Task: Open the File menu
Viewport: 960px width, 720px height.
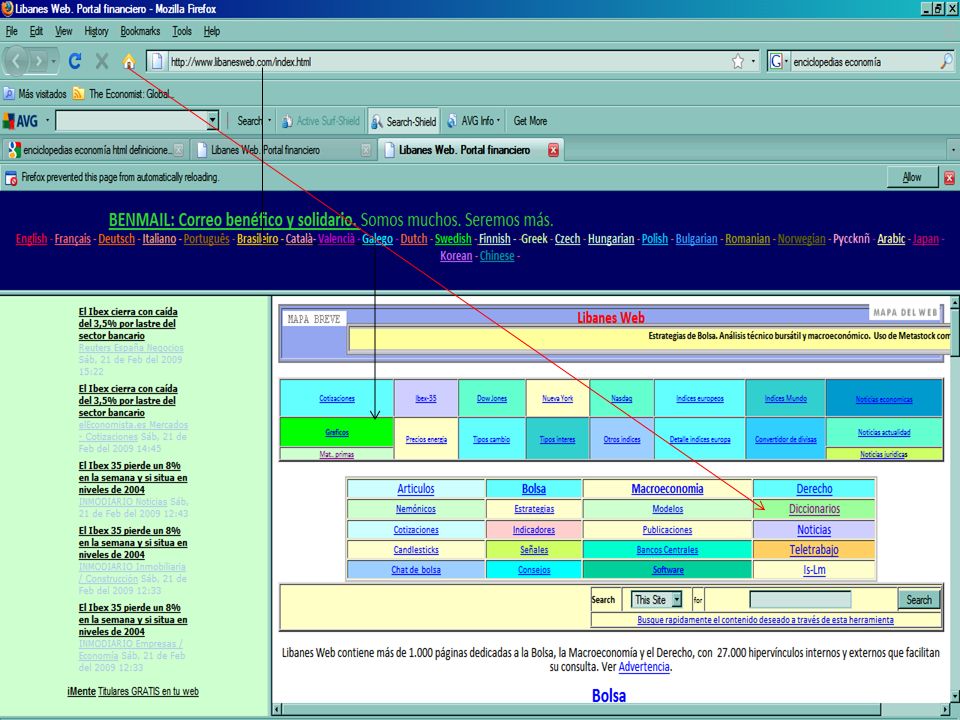Action: [12, 31]
